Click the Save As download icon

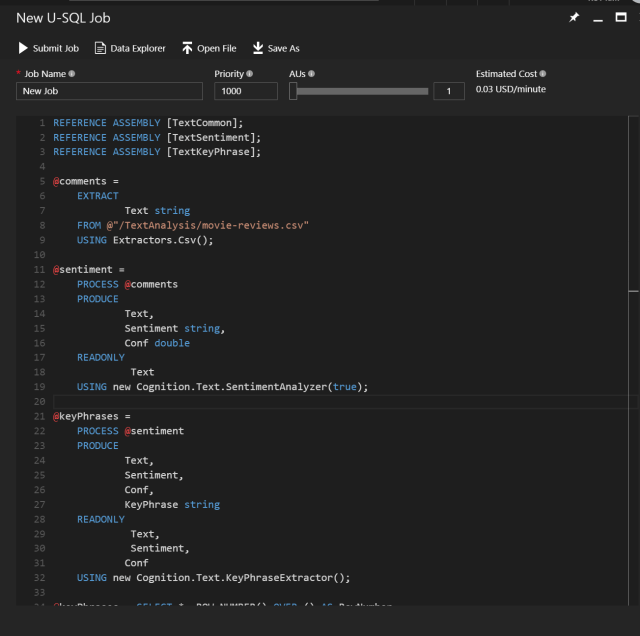pos(258,48)
